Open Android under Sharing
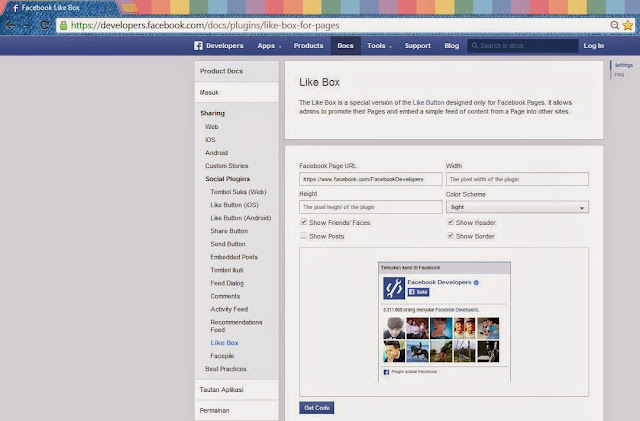This screenshot has height=421, width=640. (x=216, y=153)
